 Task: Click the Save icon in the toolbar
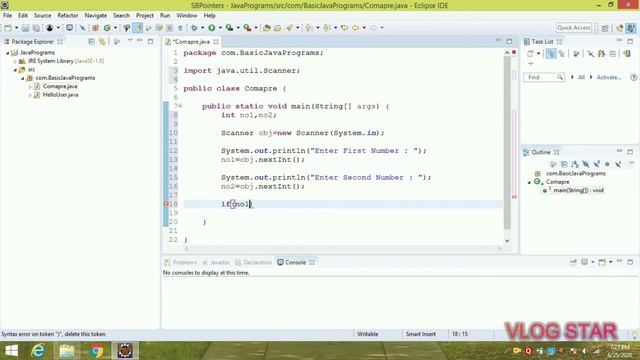coord(25,28)
